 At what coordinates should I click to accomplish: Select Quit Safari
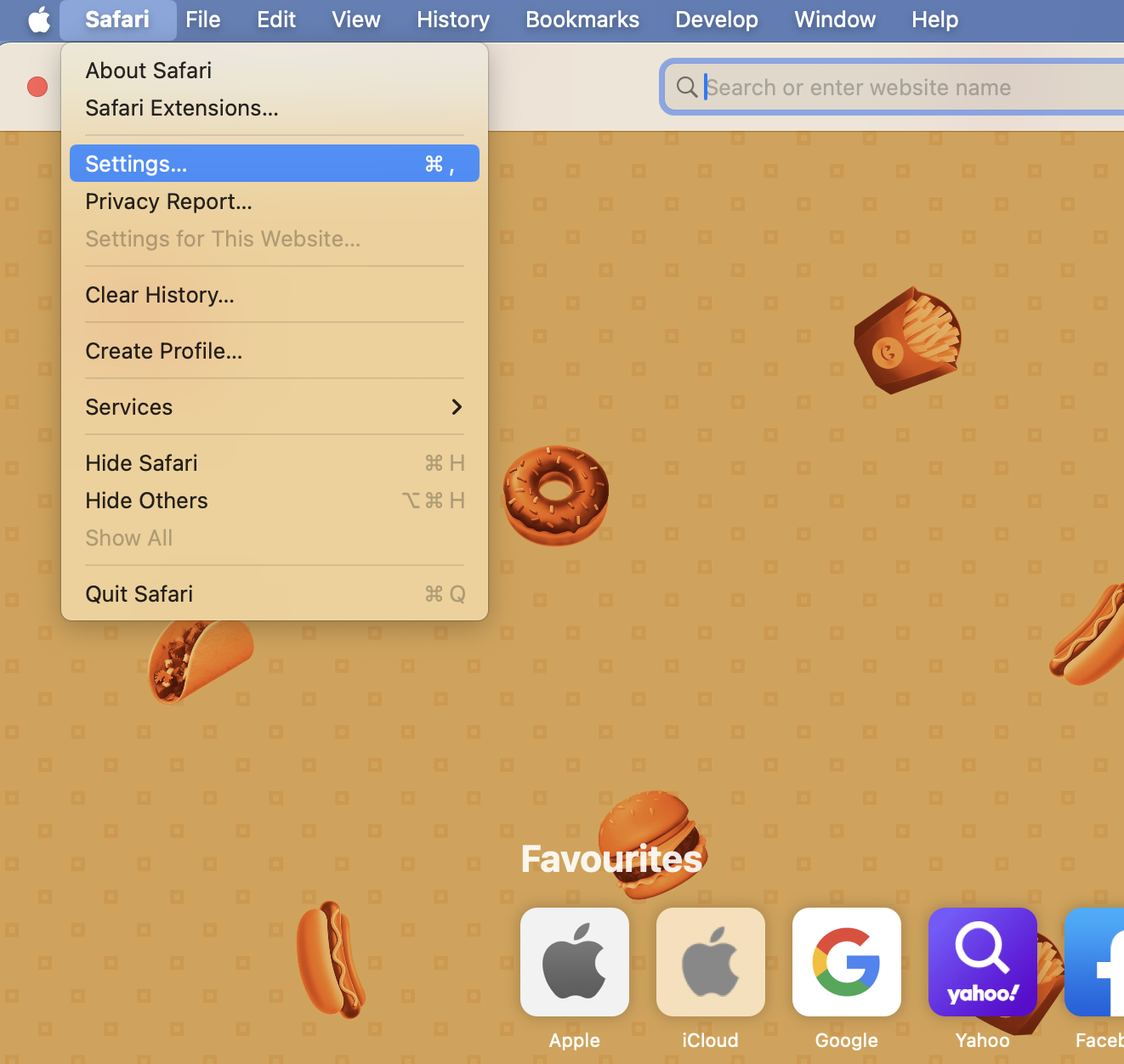[139, 593]
